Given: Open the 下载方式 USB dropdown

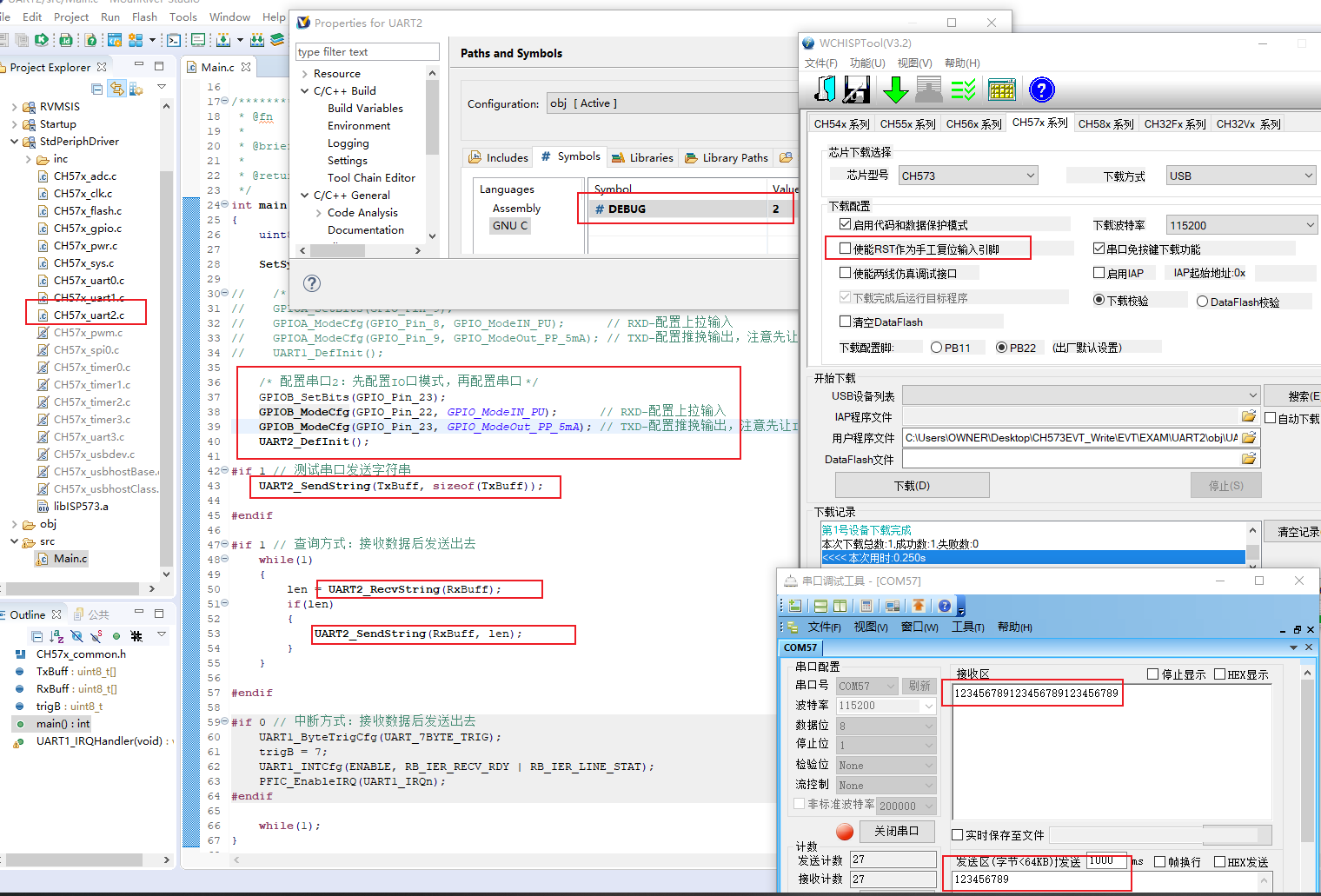Looking at the screenshot, I should pos(1241,176).
